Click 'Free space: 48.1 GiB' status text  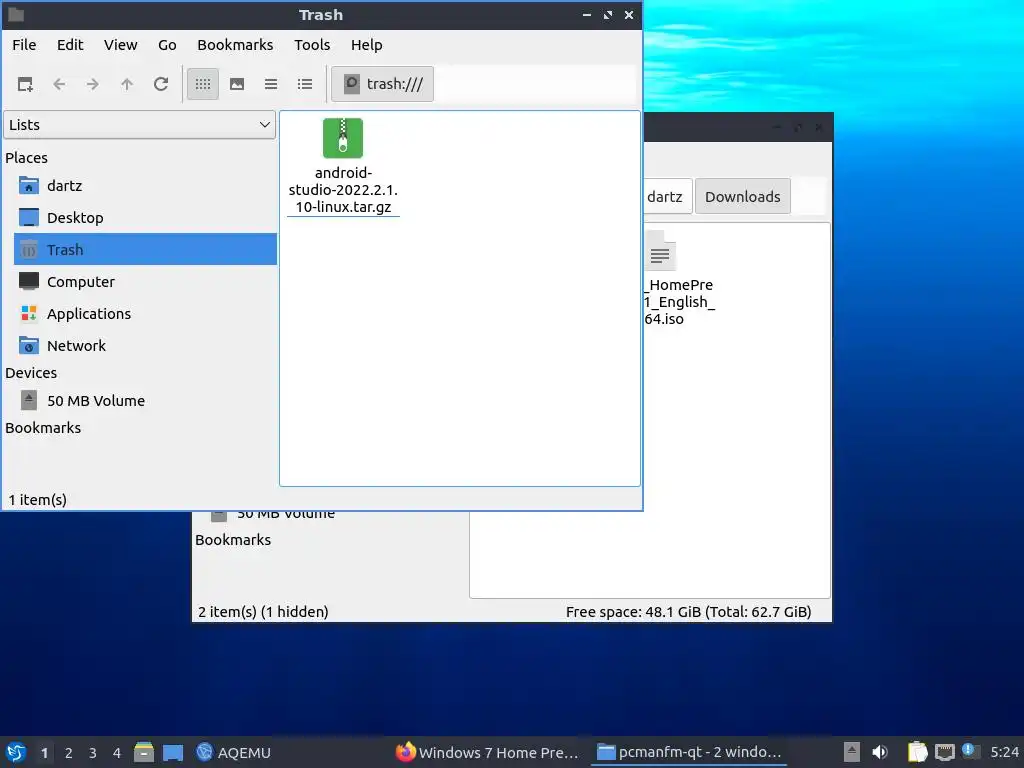coord(633,612)
